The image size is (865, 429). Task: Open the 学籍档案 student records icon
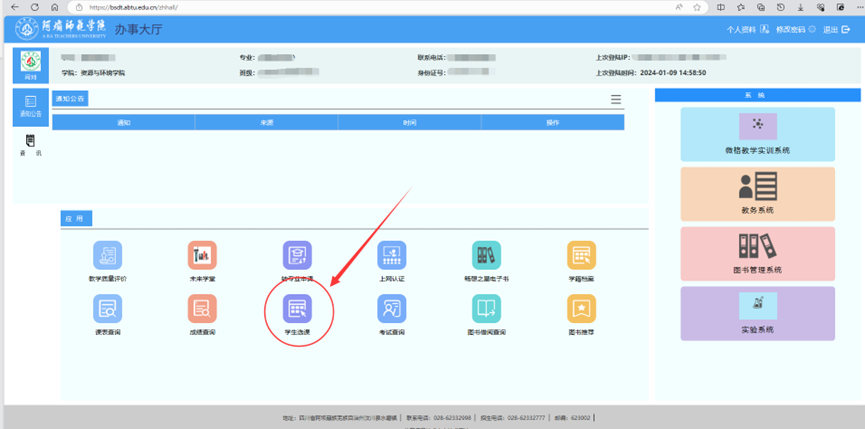(581, 255)
